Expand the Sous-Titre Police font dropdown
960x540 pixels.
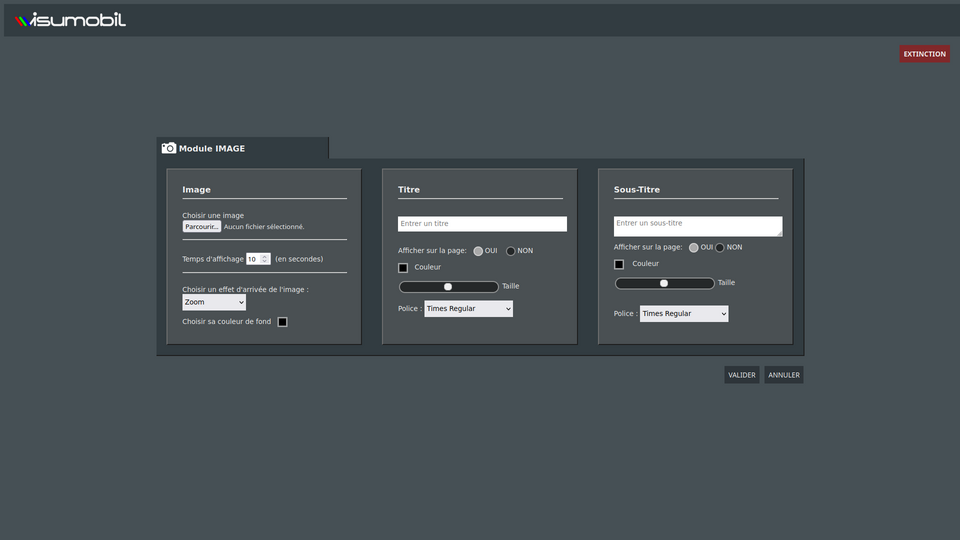click(x=684, y=314)
